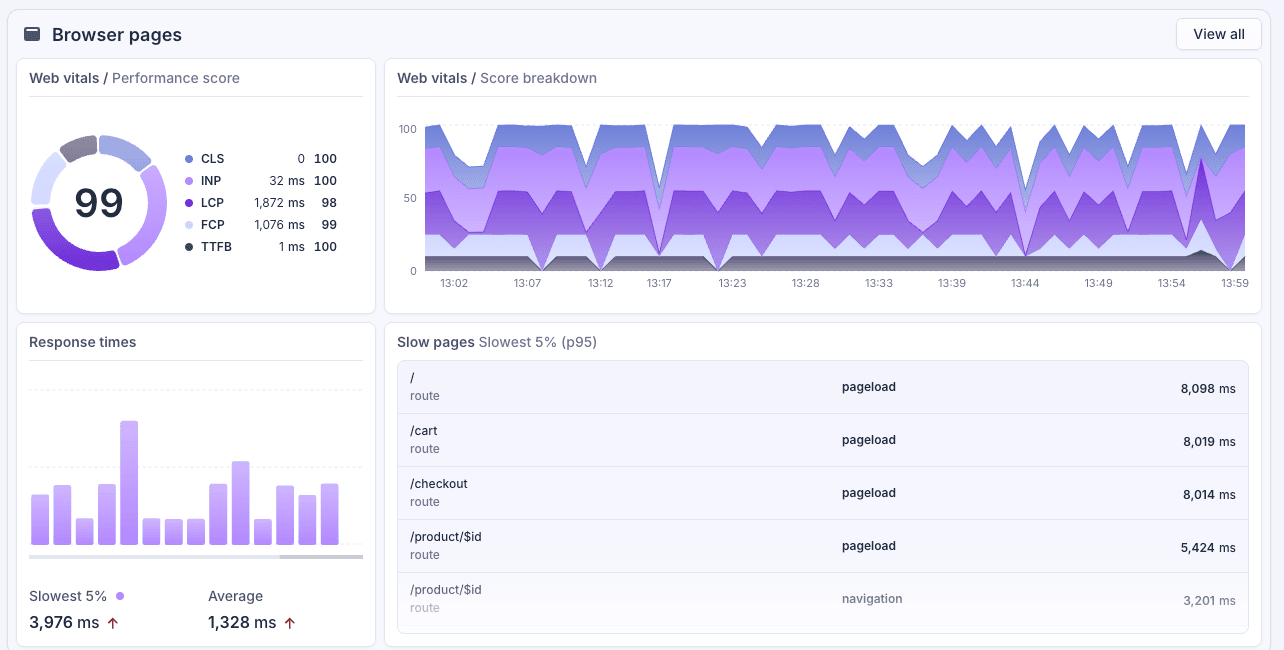Select the TTFB legend color dot
Screen dimensions: 1284x650
[x=188, y=247]
